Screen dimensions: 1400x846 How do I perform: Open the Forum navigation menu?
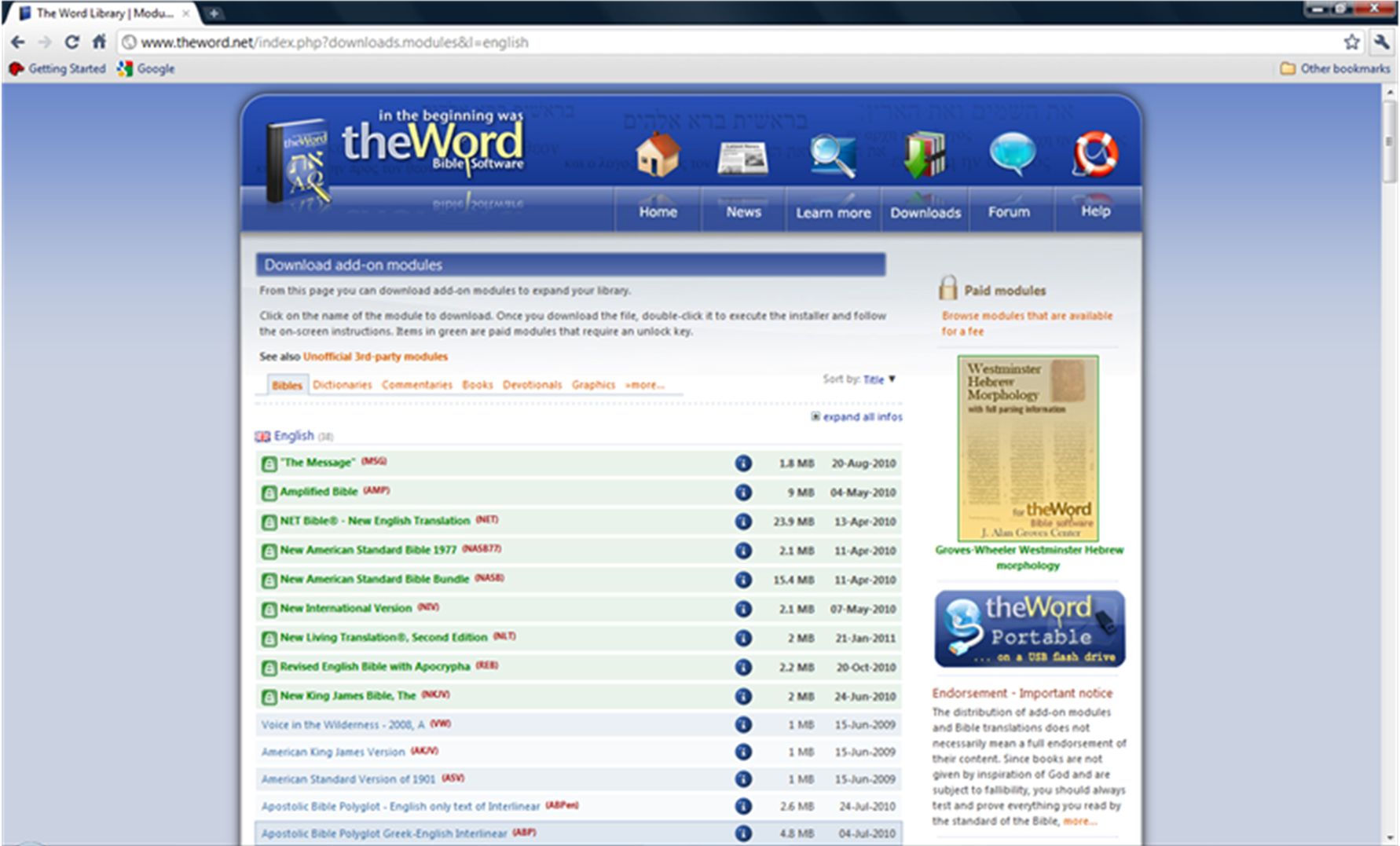(x=1009, y=211)
